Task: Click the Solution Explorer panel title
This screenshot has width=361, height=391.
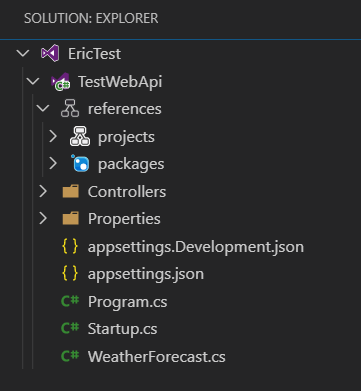Action: coord(91,18)
